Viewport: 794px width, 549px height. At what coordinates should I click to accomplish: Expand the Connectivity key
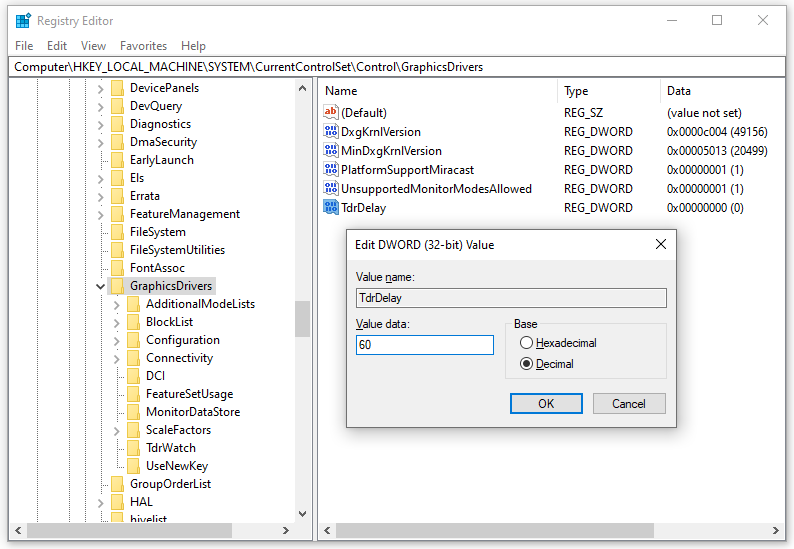point(116,359)
